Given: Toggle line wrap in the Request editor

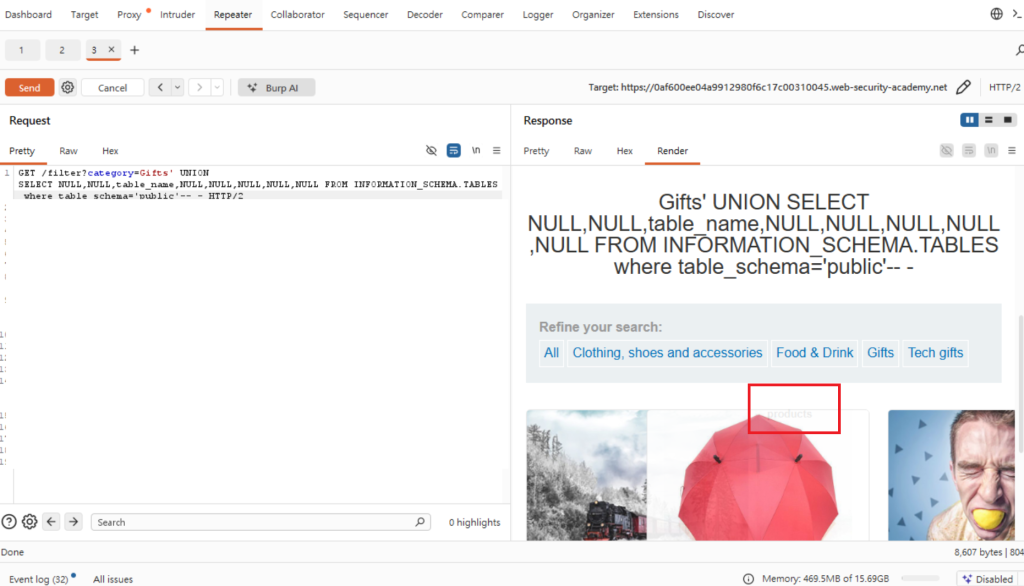Looking at the screenshot, I should point(453,150).
